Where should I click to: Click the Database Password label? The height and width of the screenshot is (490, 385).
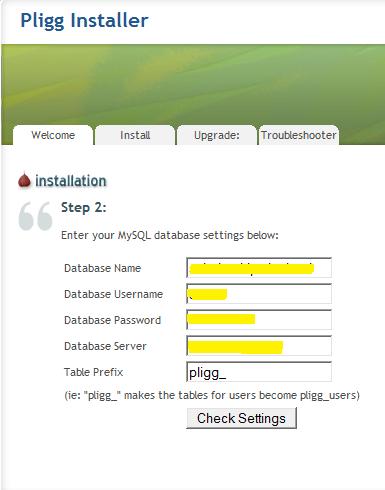(113, 320)
